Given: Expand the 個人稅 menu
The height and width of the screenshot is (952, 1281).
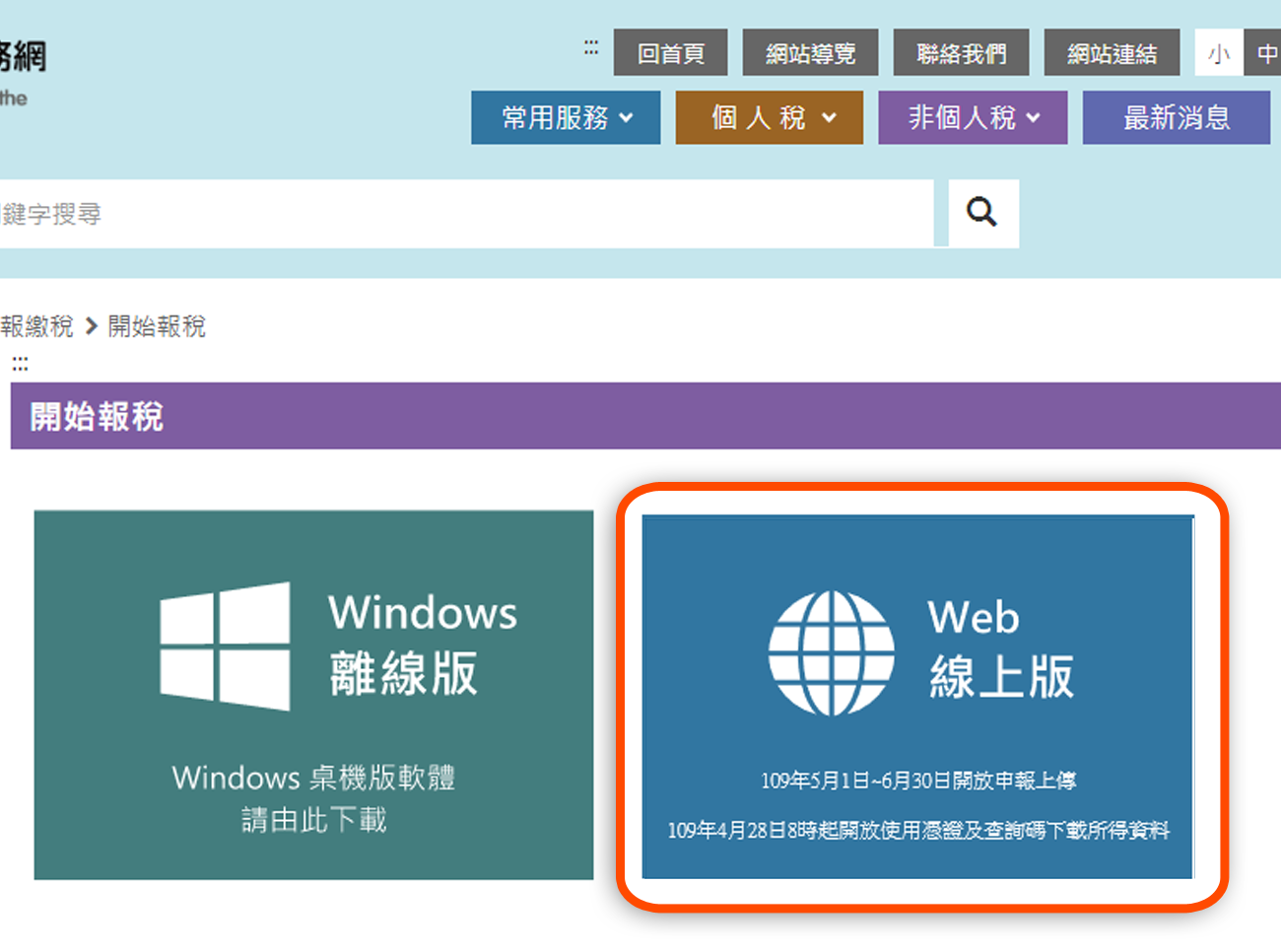Looking at the screenshot, I should tap(770, 118).
